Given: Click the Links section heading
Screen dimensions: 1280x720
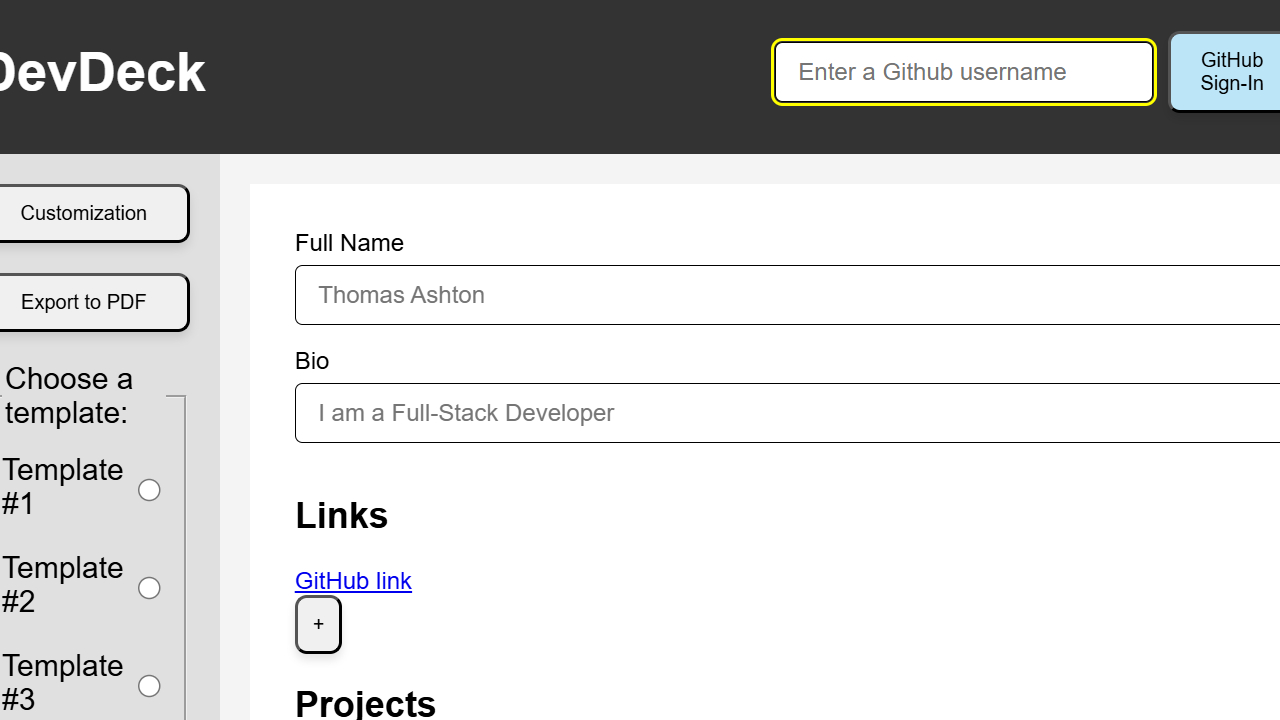Looking at the screenshot, I should pyautogui.click(x=341, y=516).
